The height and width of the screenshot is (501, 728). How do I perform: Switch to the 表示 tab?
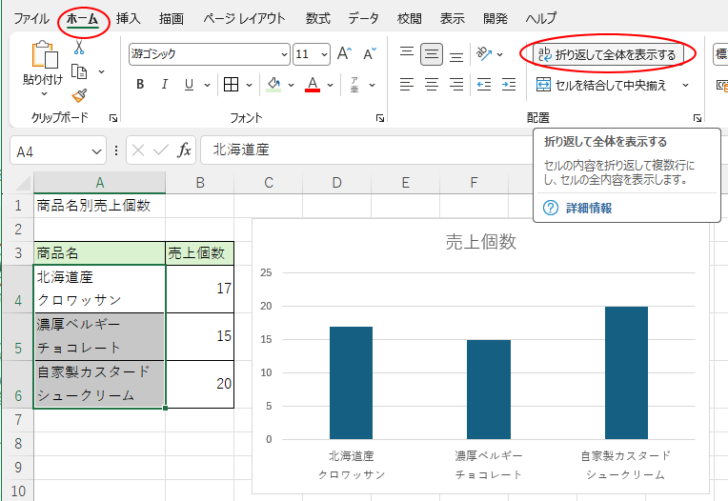coord(452,19)
